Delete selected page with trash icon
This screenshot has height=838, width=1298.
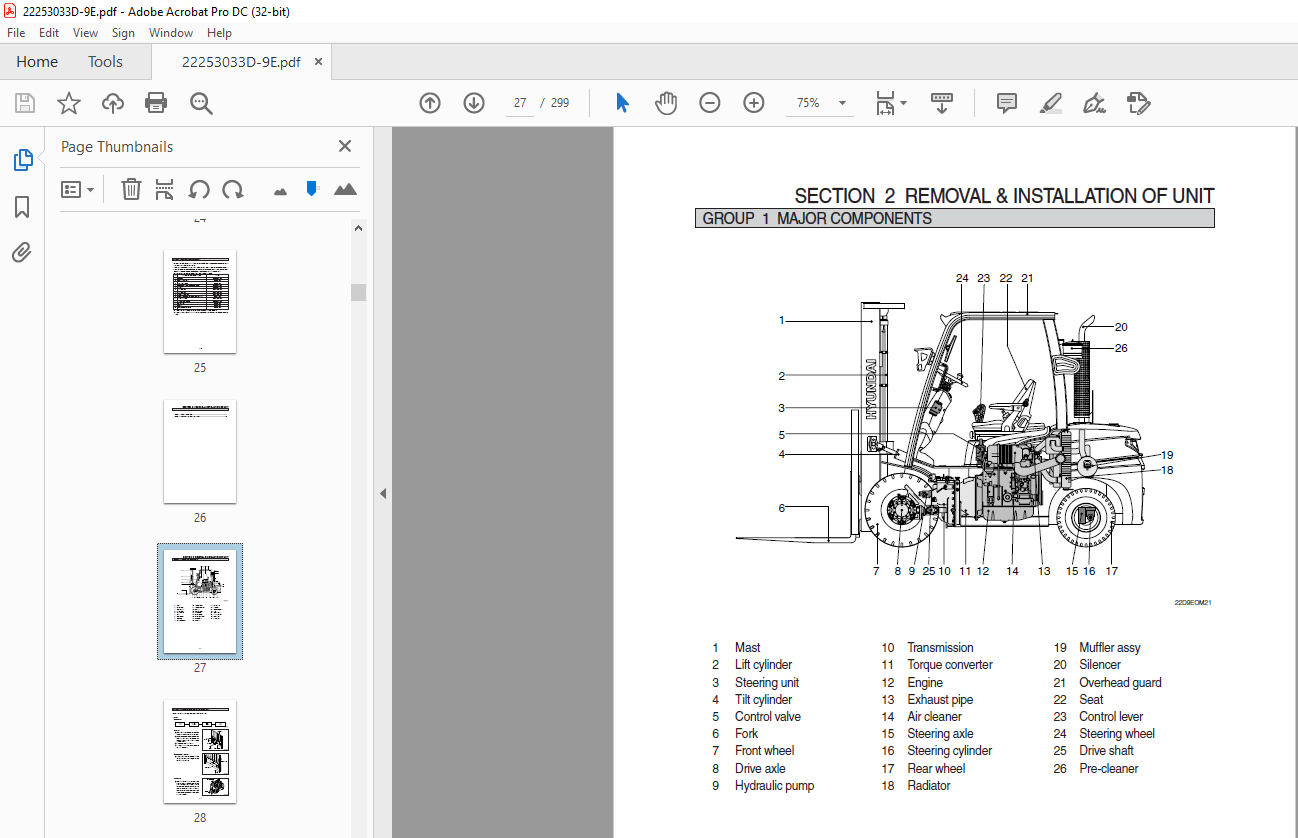point(131,189)
